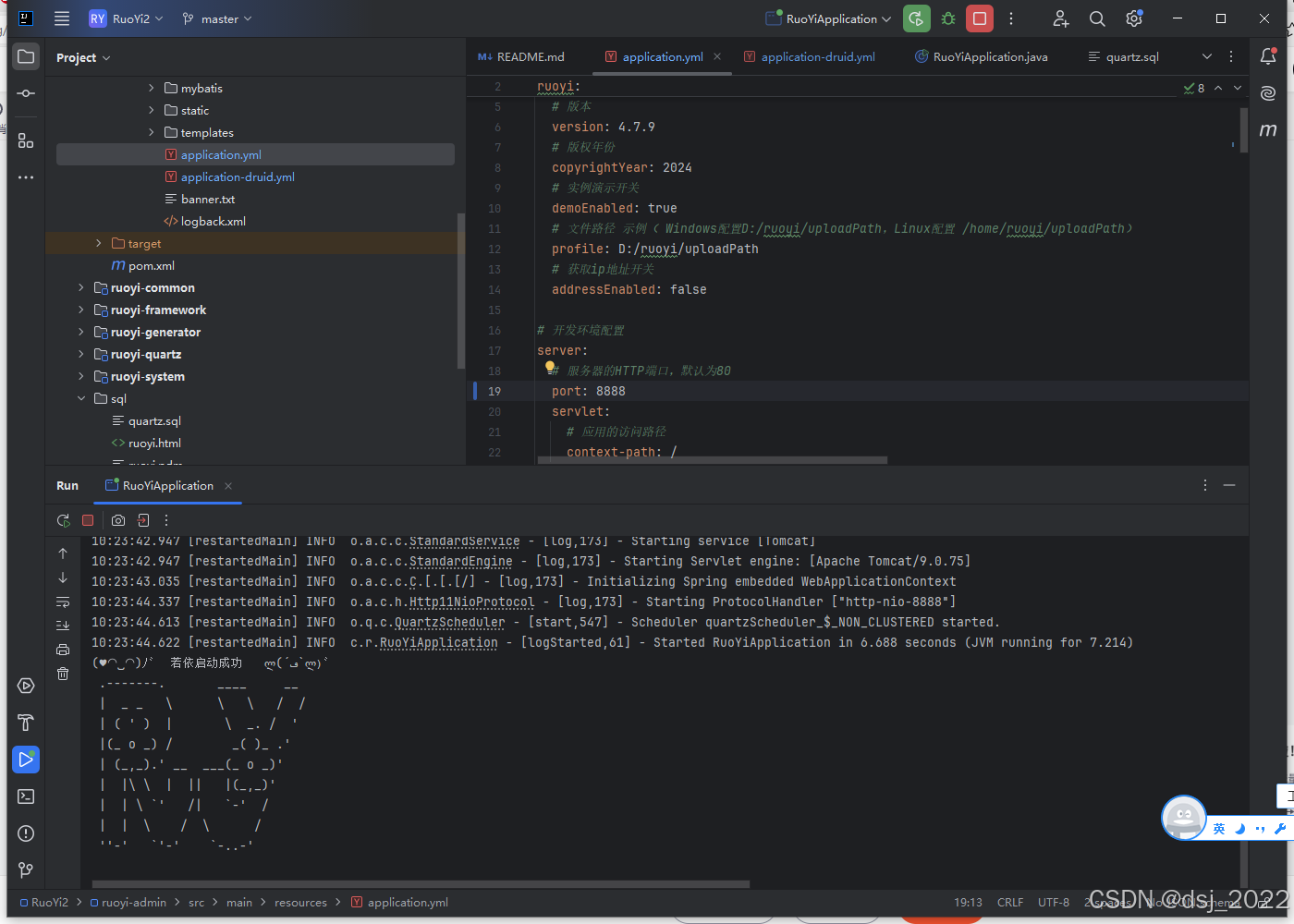This screenshot has height=924, width=1294.
Task: Rerun the process in Run panel toolbar
Action: [63, 520]
